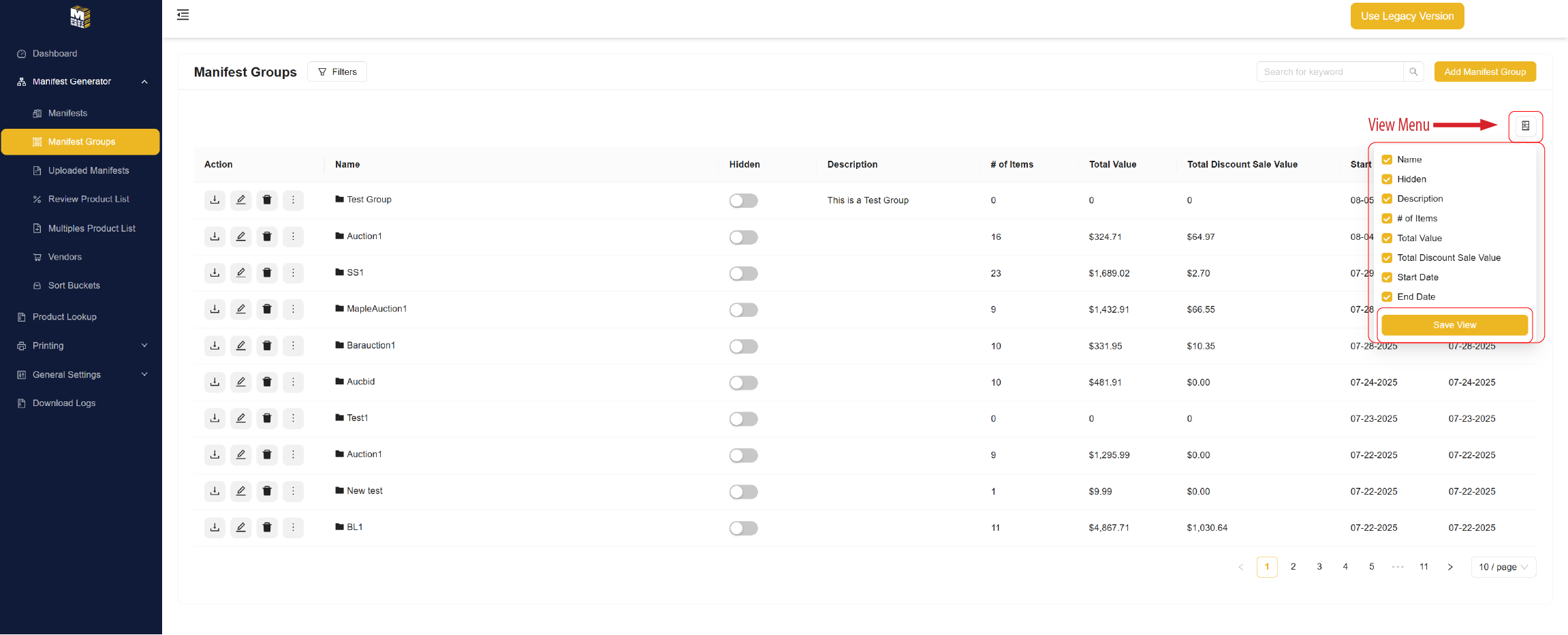
Task: Uncheck the End Date column checkbox
Action: point(1387,297)
